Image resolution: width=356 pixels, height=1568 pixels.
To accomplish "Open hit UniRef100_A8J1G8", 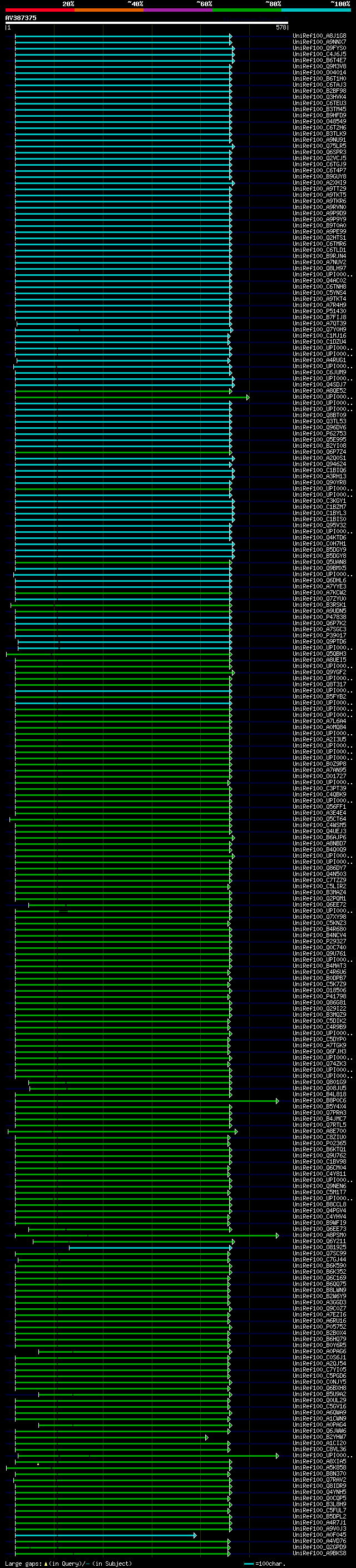I will tap(319, 36).
